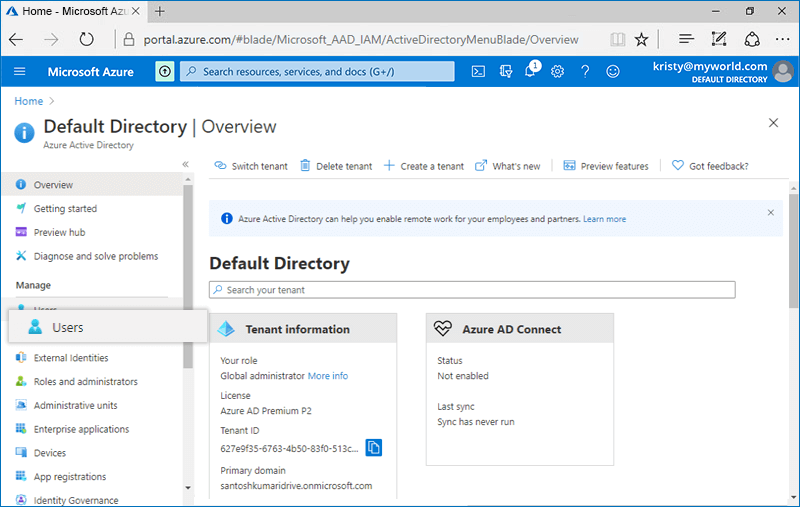
Task: Copy the Tenant ID to clipboard
Action: pyautogui.click(x=373, y=447)
